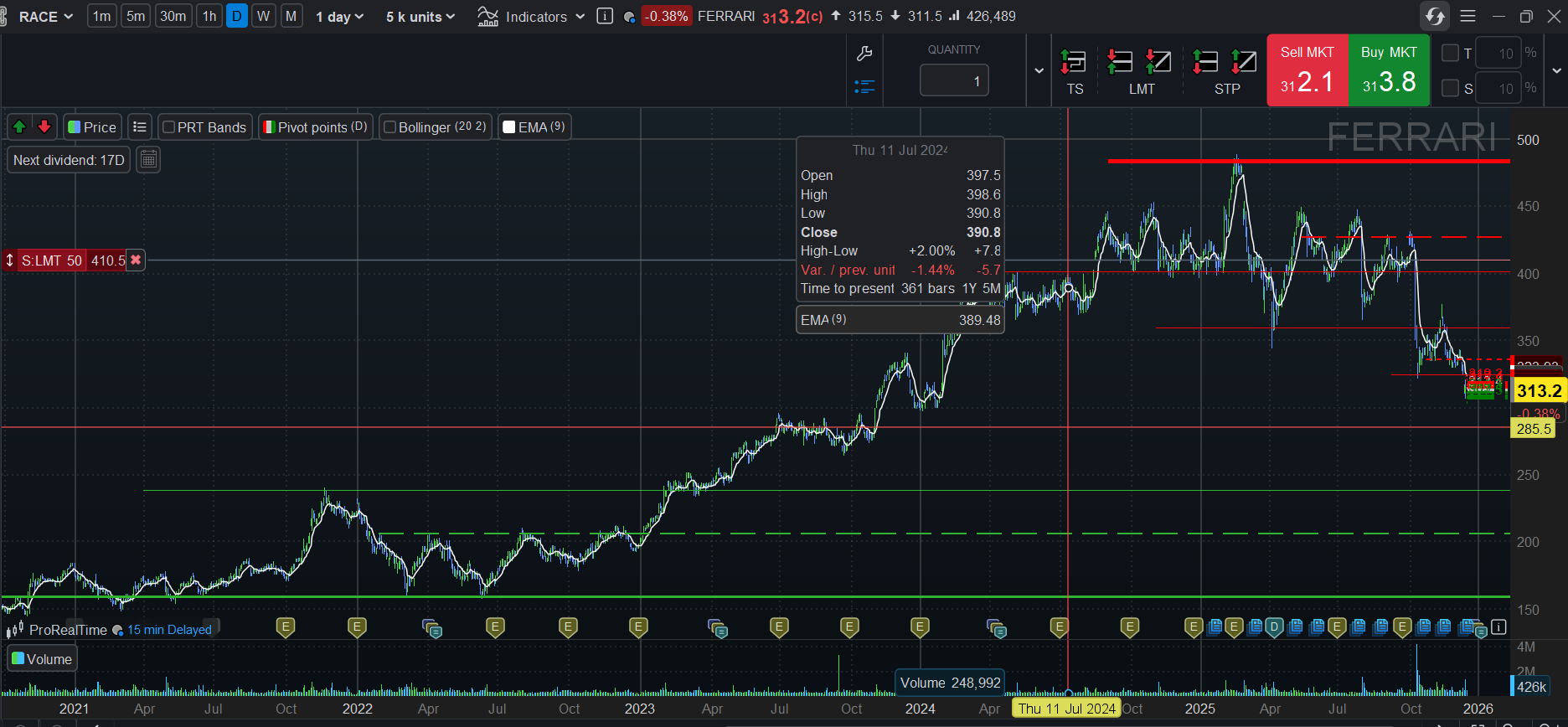1568x727 pixels.
Task: Click the sync refresh icon at top right
Action: click(x=1435, y=16)
